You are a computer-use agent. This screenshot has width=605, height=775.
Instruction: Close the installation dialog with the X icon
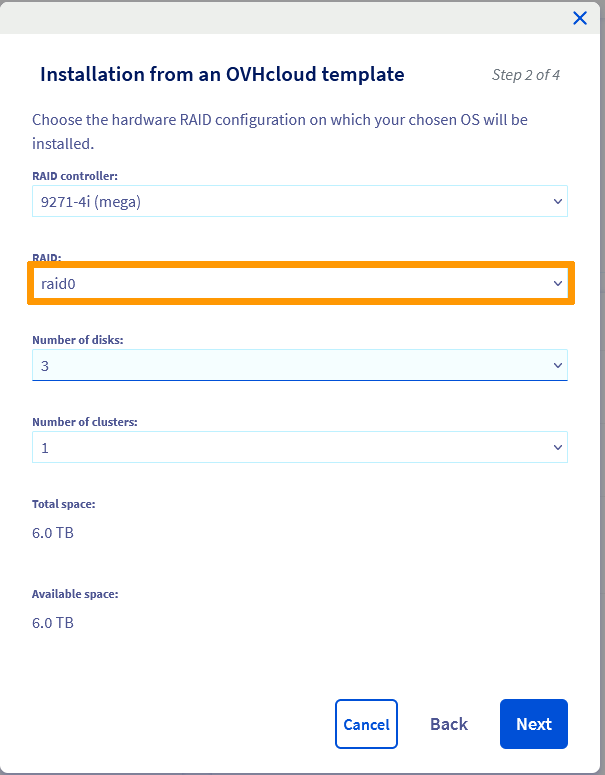point(579,18)
